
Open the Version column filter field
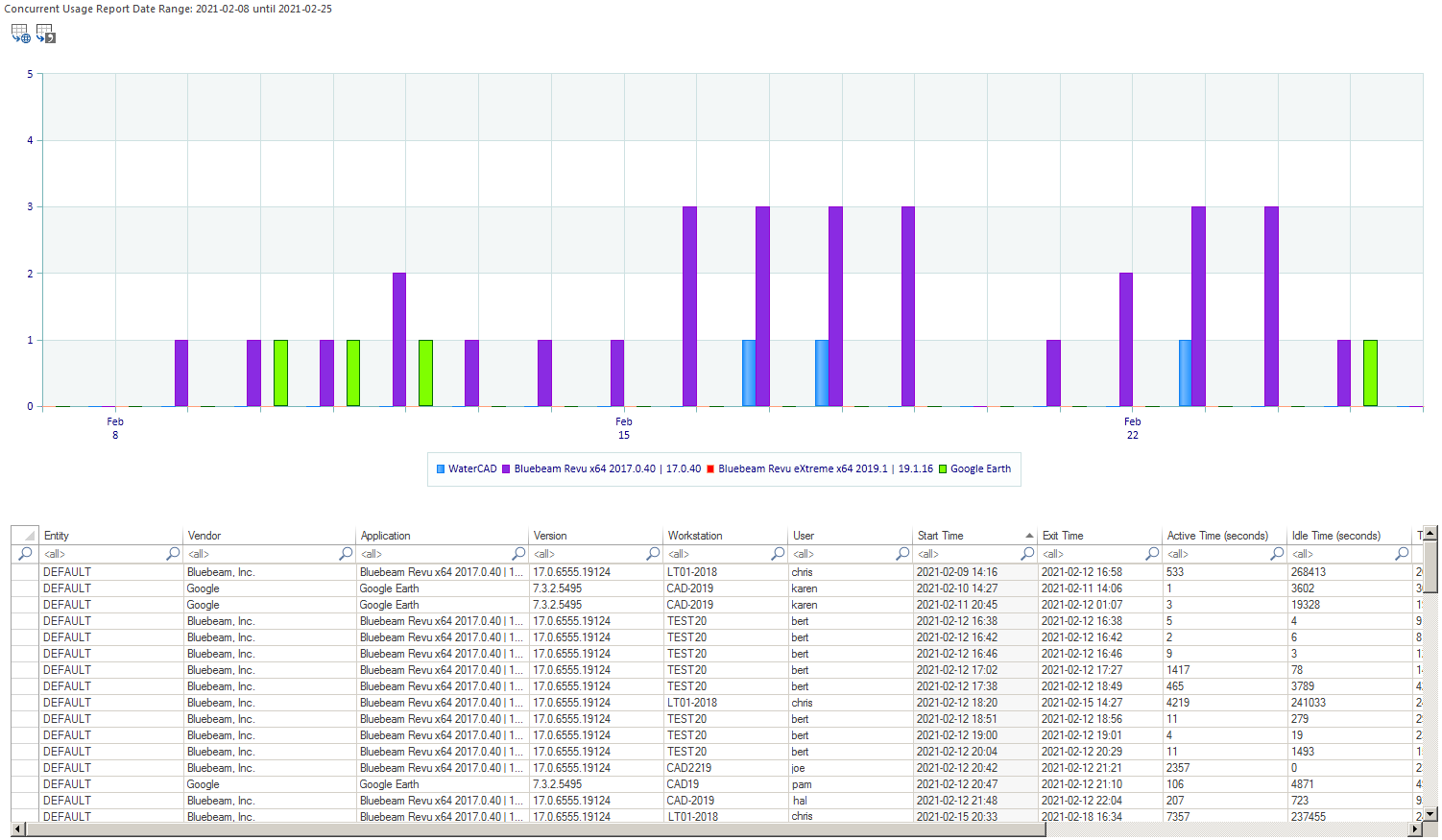coord(586,554)
